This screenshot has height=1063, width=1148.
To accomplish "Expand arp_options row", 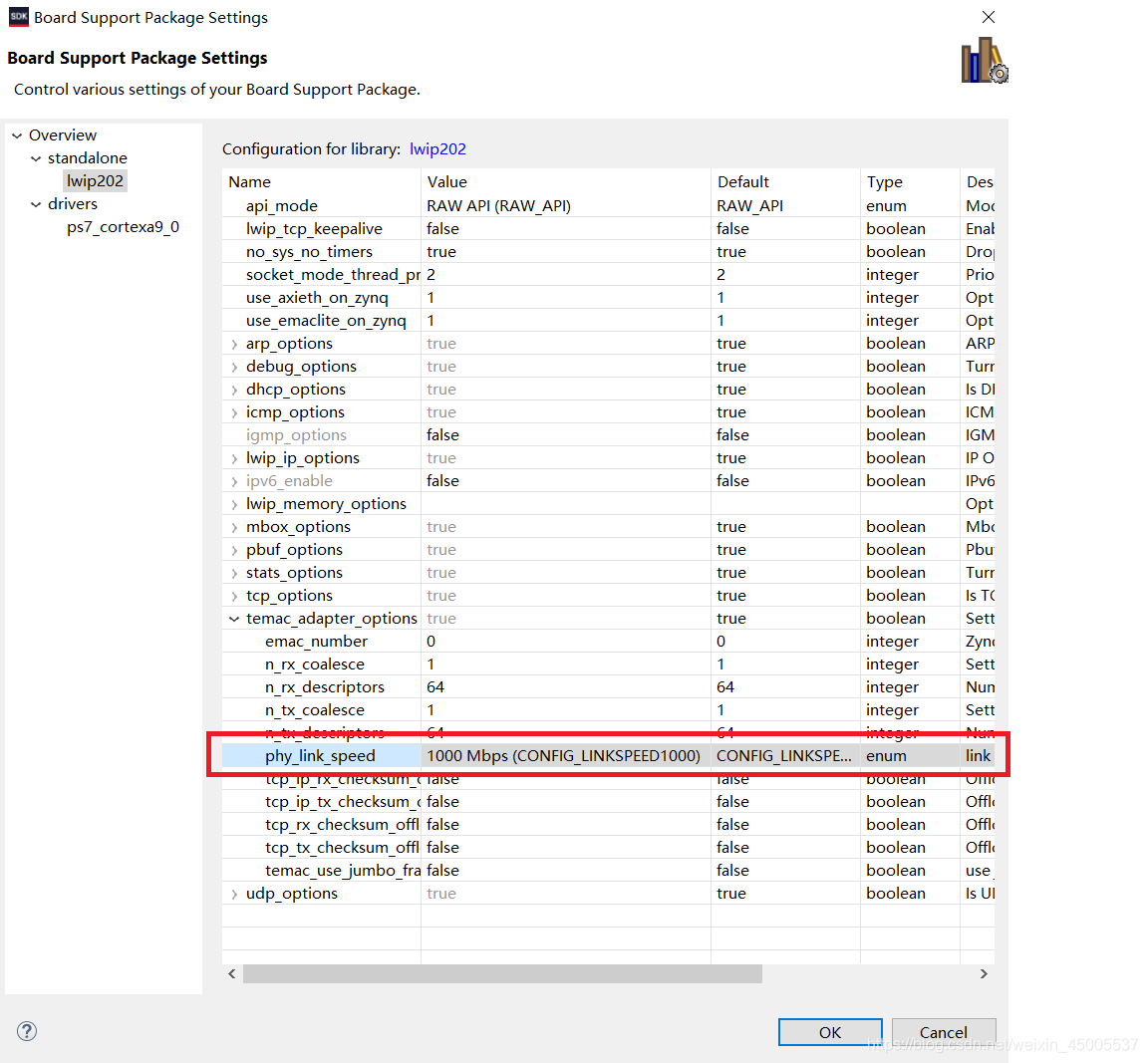I will (x=234, y=344).
